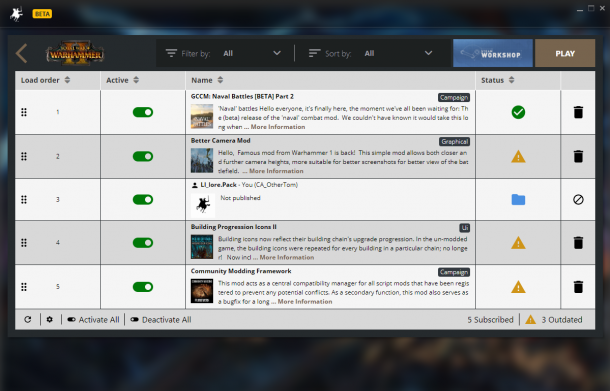Sort list by Name column header
Screen dimensions: 610x391
coord(207,80)
